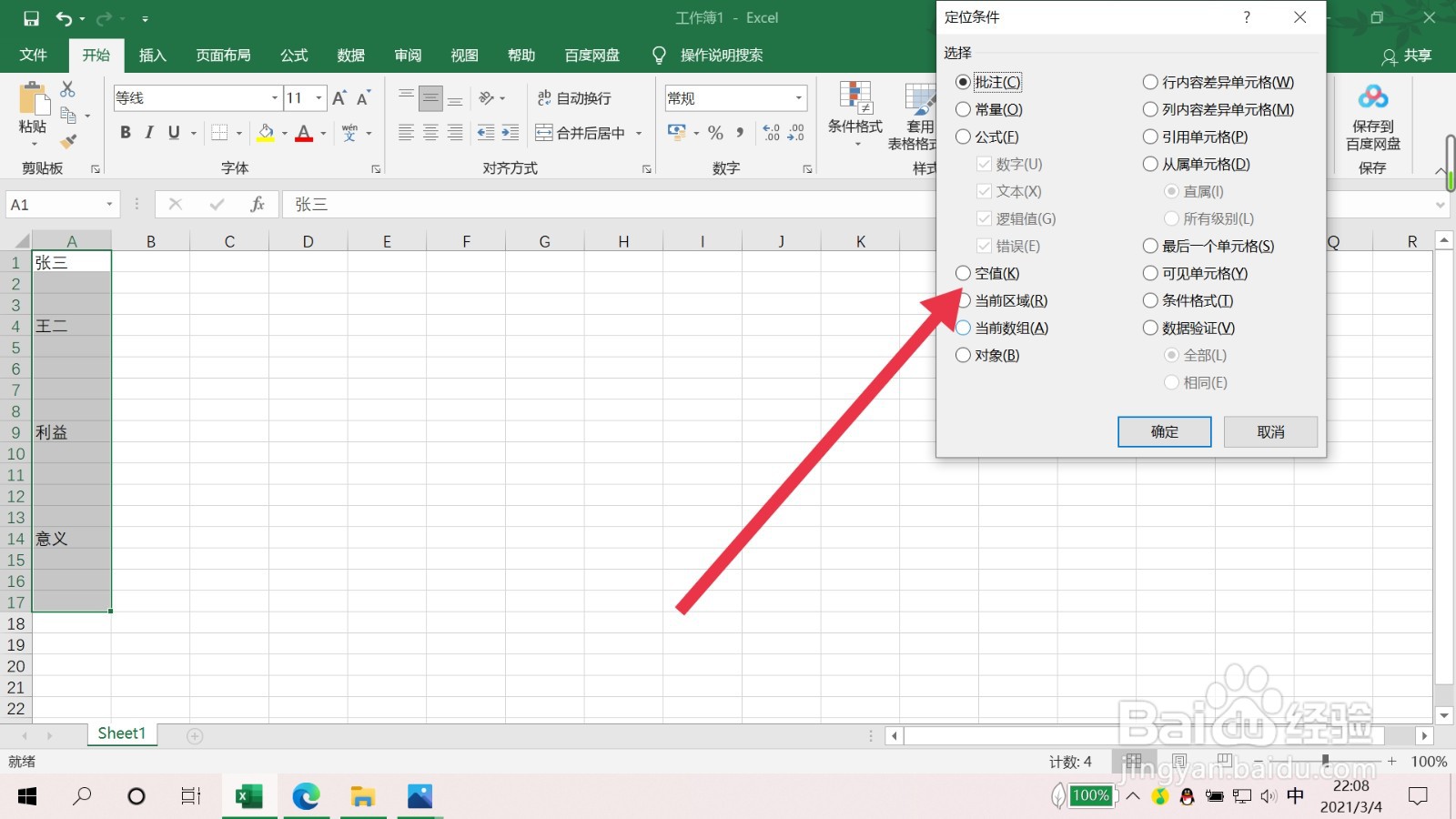
Task: Switch to the 页面布局 ribbon tab
Action: 223,56
